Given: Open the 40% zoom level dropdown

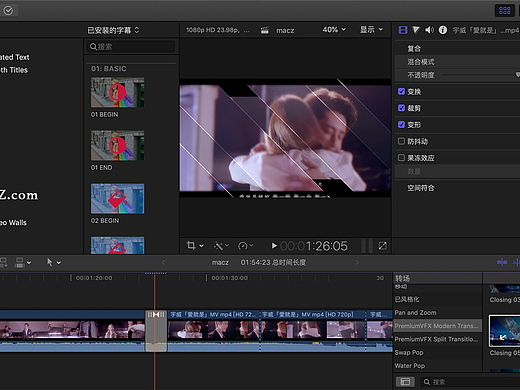Looking at the screenshot, I should click(x=334, y=30).
